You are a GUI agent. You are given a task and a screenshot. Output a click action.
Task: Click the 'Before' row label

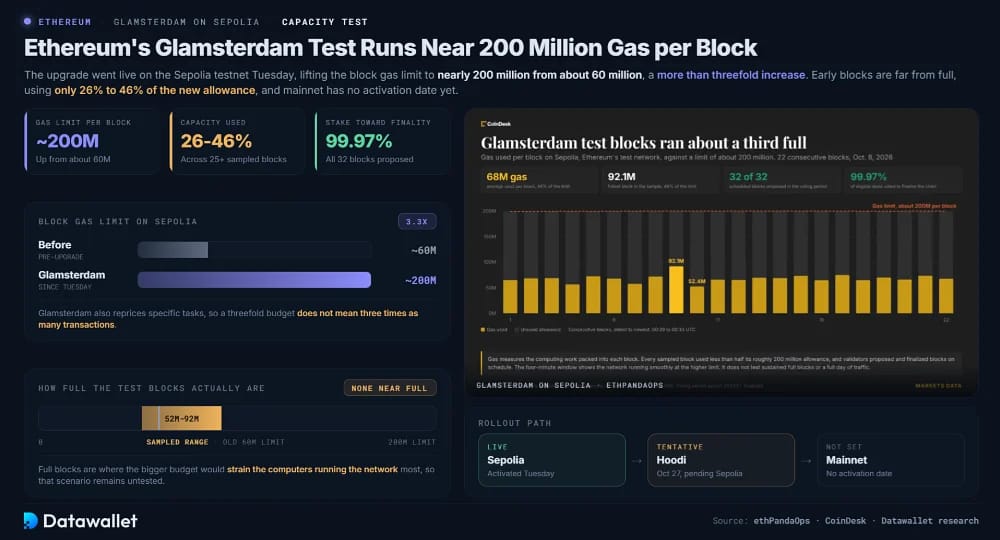[x=55, y=245]
